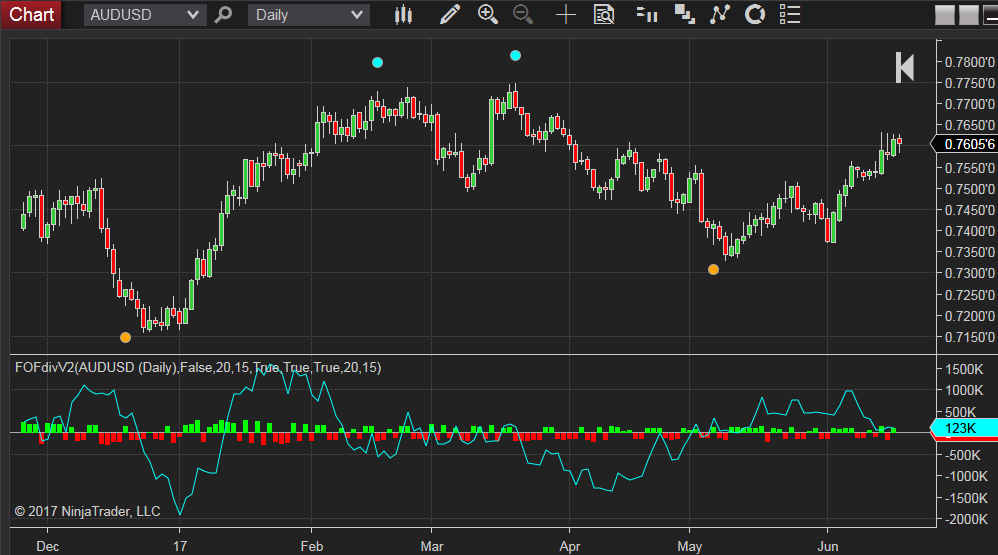998x555 pixels.
Task: Open the data series stacked squares icon
Action: pos(684,15)
